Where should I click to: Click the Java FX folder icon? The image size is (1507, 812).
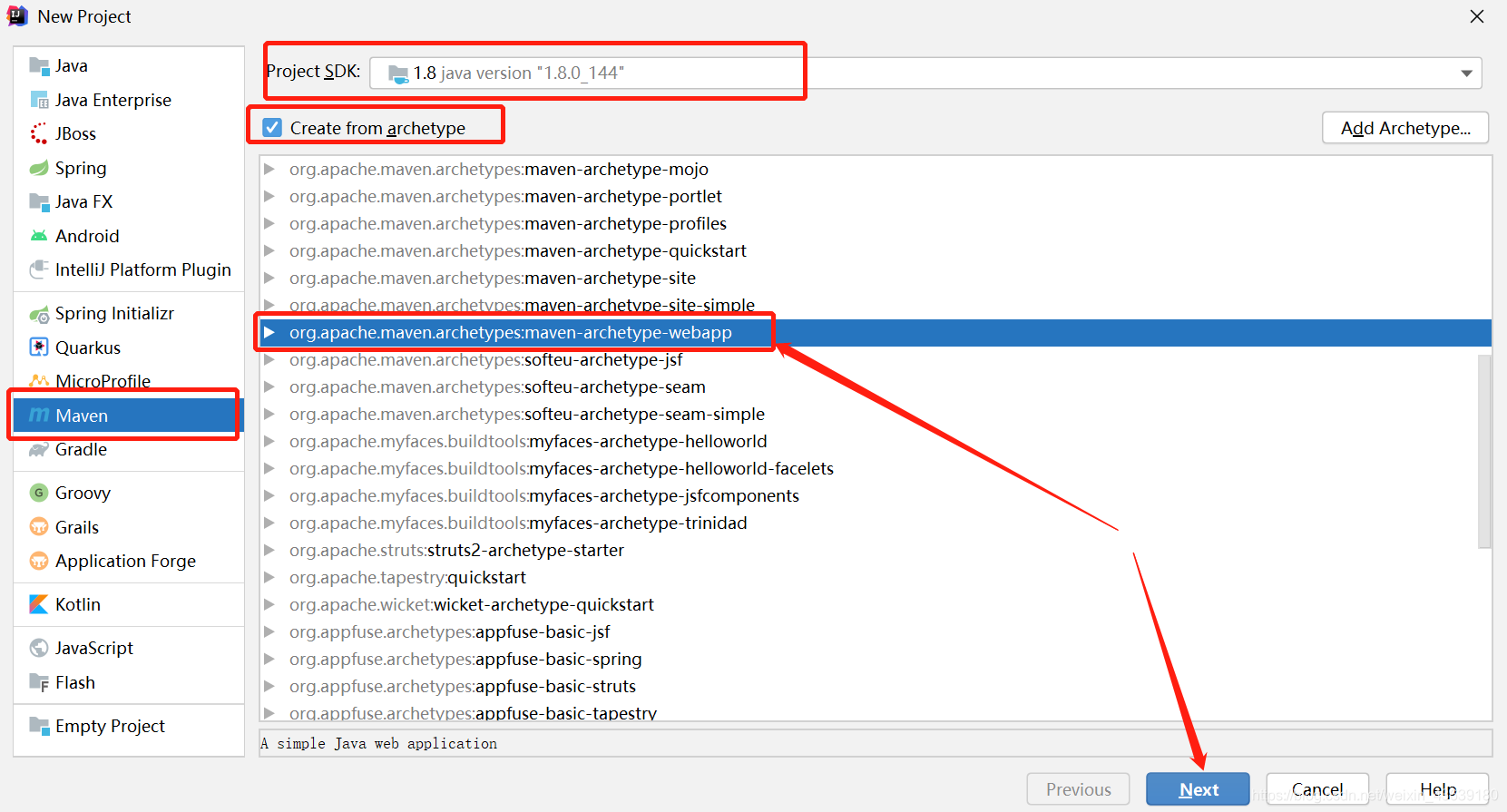pyautogui.click(x=39, y=201)
